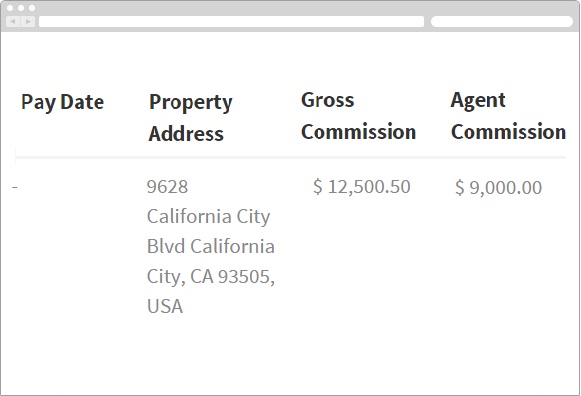Sort by Gross Commission column header
The height and width of the screenshot is (396, 581).
click(358, 116)
